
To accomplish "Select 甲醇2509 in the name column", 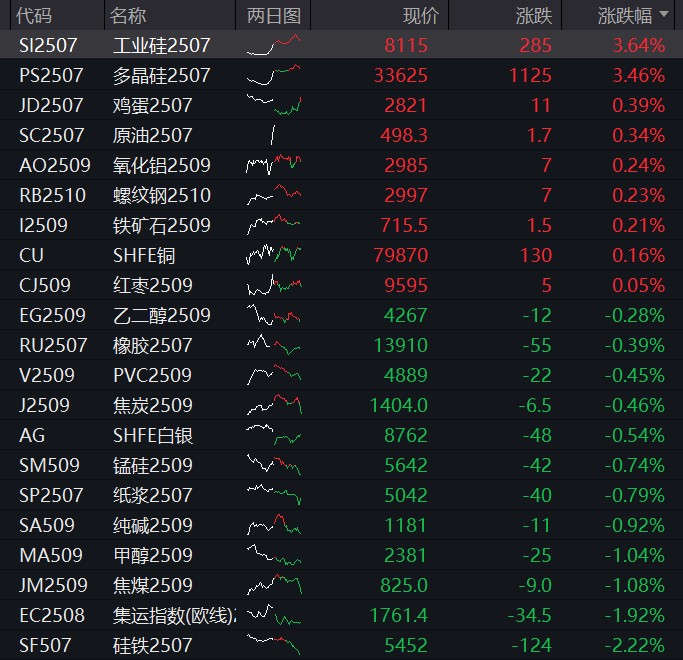I will coord(153,555).
